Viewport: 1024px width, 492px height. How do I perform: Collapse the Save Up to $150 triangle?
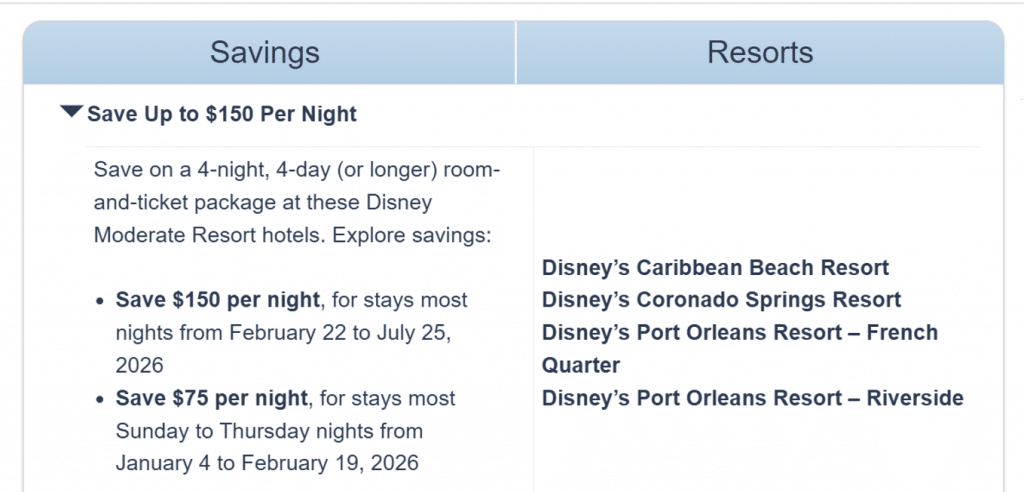(x=72, y=113)
